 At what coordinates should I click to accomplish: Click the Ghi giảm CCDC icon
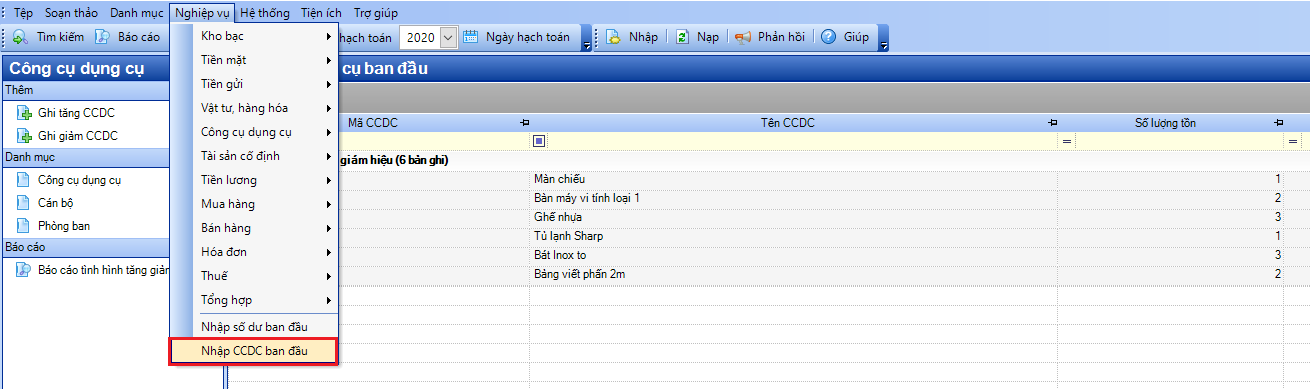[x=25, y=135]
